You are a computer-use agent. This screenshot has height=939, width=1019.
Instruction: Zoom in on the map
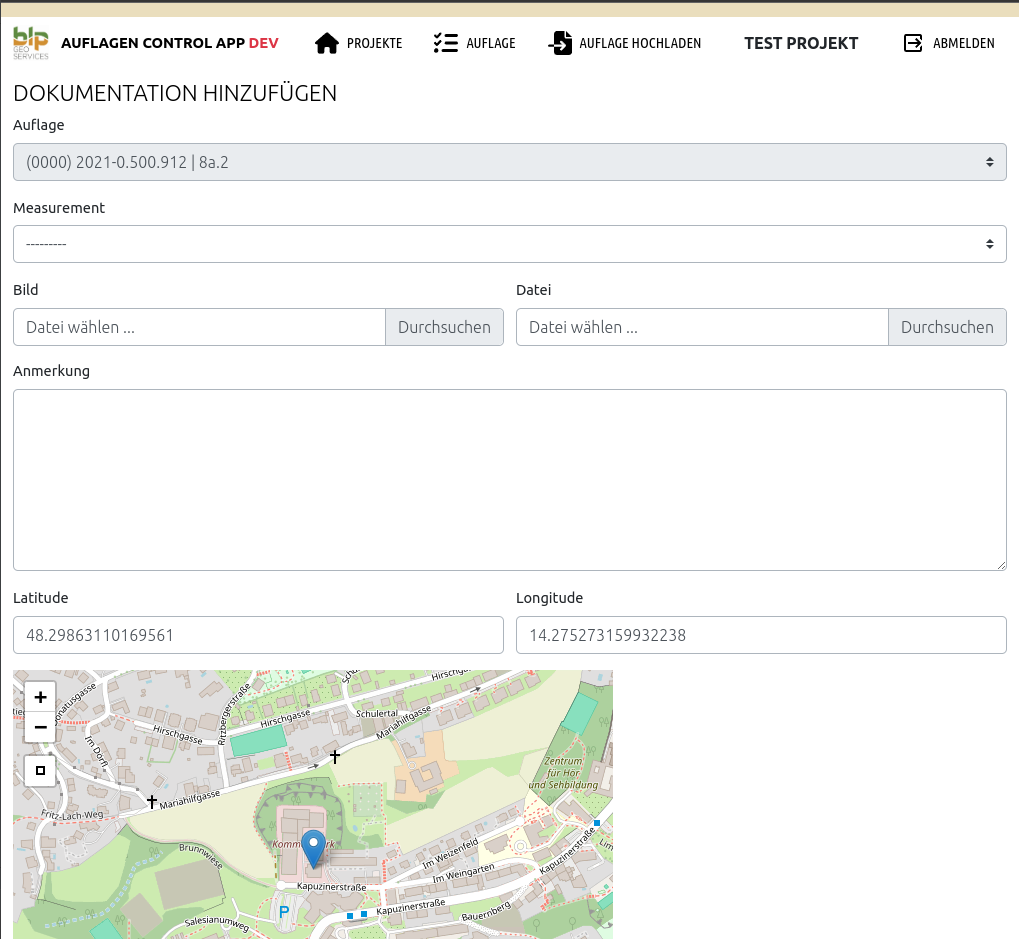pos(40,697)
